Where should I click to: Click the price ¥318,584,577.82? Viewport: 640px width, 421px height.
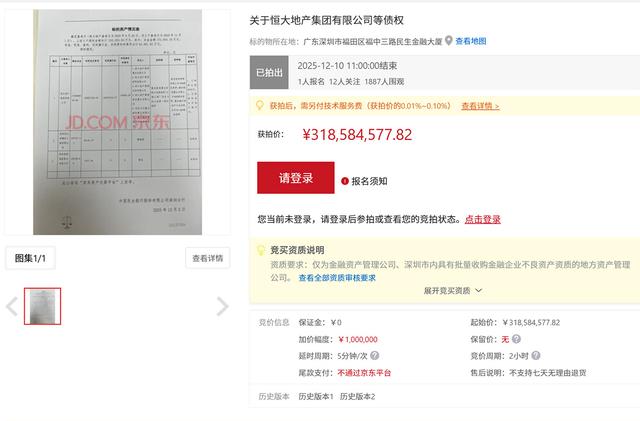(357, 135)
